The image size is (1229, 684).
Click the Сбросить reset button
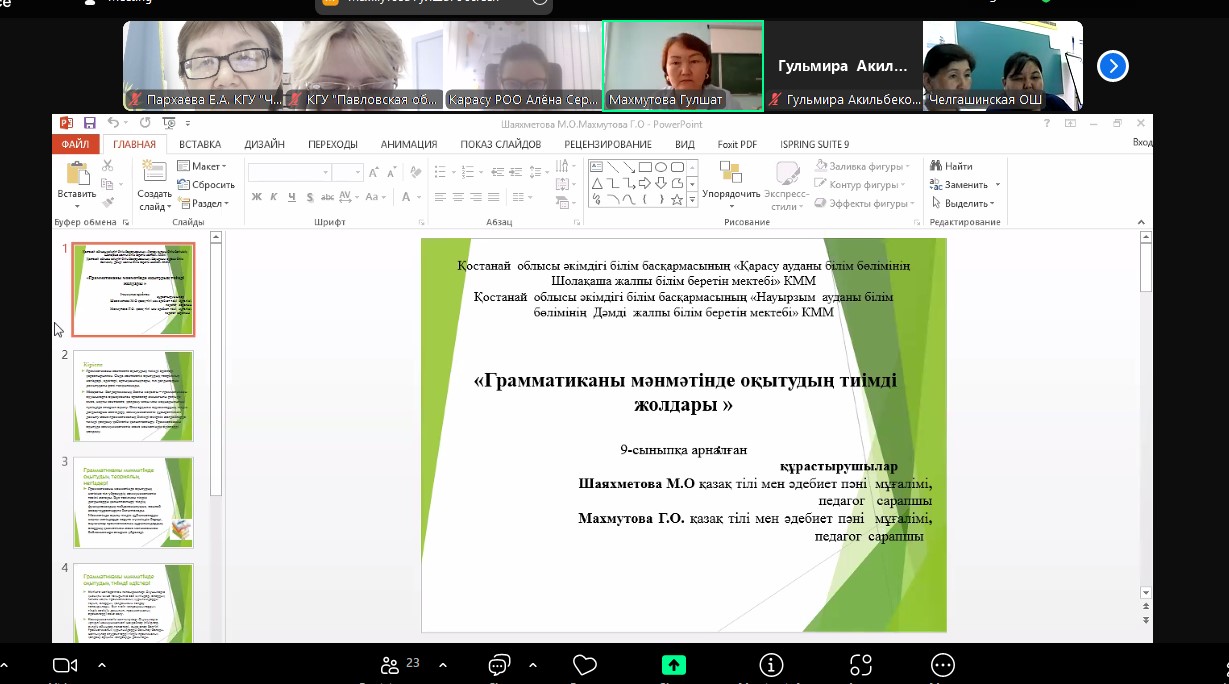[x=206, y=185]
